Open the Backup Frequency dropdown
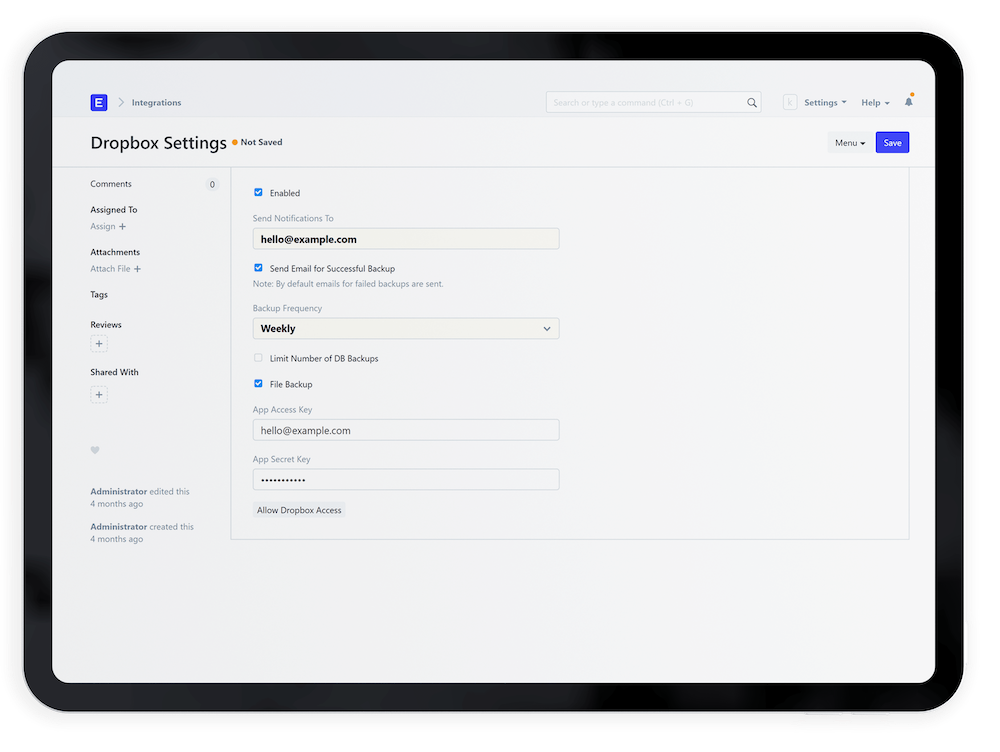1000x752 pixels. [406, 328]
